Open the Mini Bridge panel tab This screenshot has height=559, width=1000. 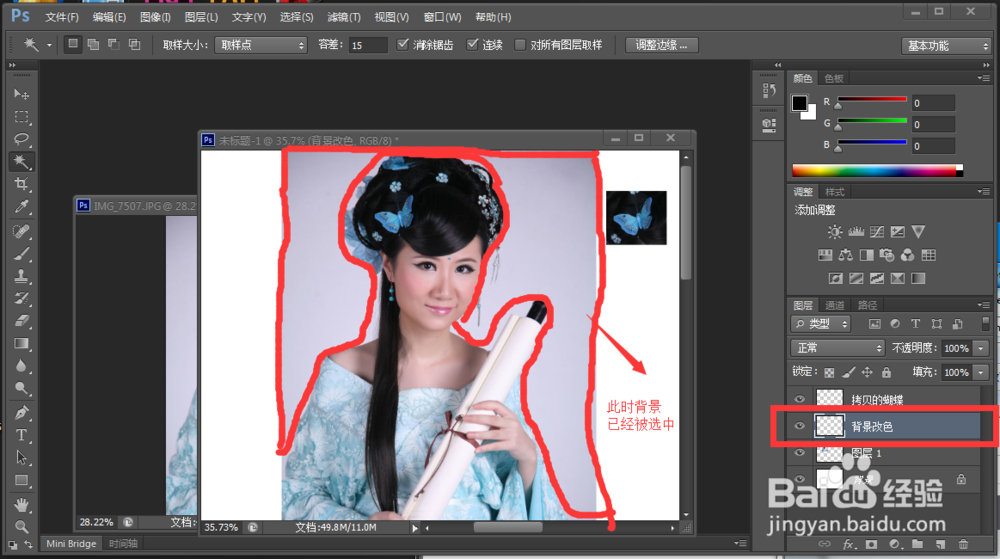(x=71, y=544)
